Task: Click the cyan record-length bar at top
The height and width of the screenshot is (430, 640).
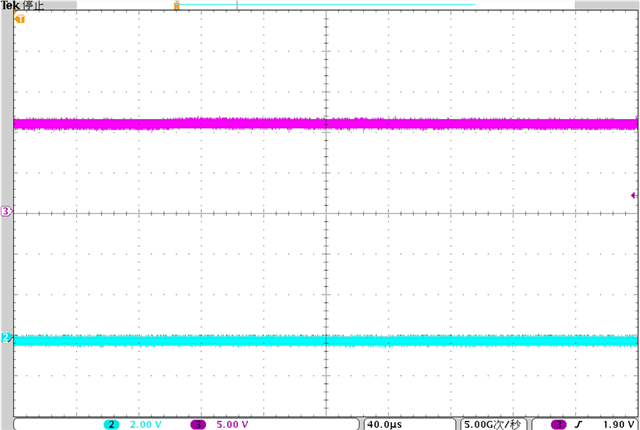Action: tap(327, 5)
